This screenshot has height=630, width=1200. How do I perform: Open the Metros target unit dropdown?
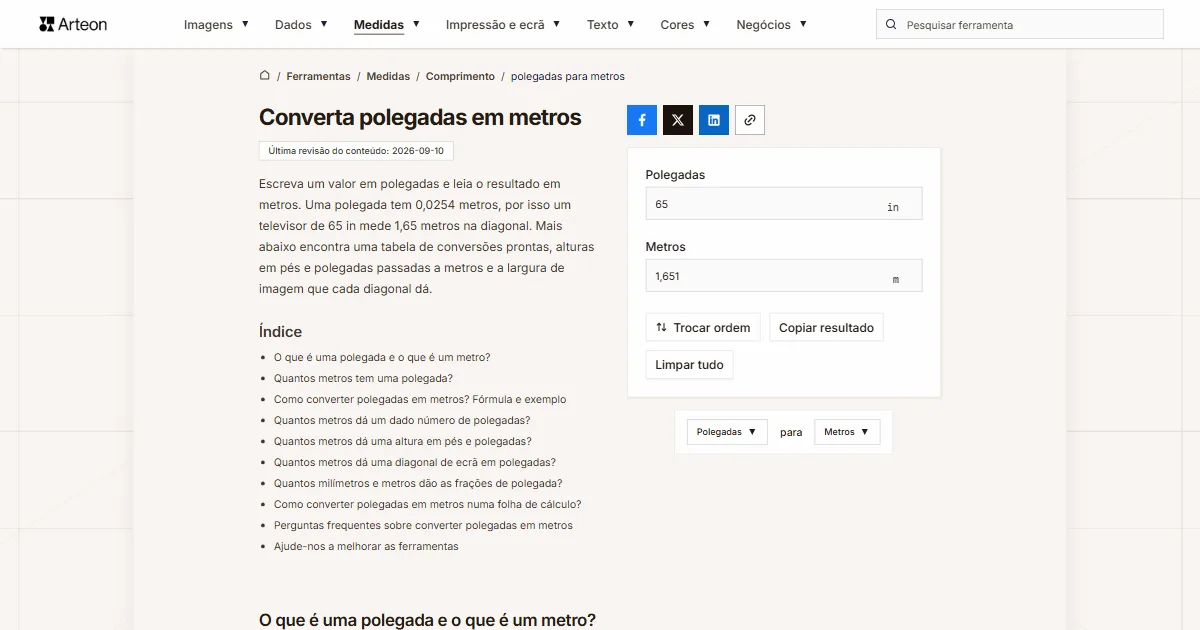click(847, 432)
